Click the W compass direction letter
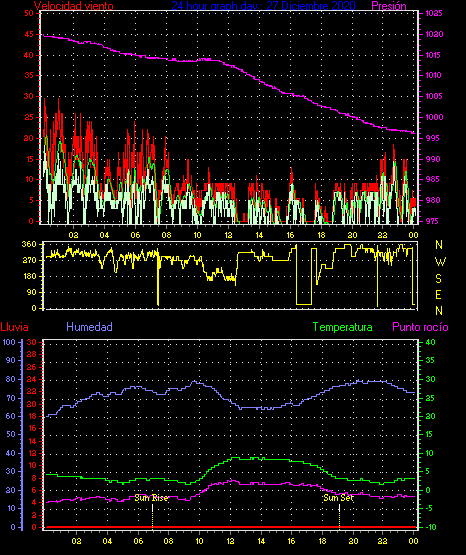The width and height of the screenshot is (466, 555). (x=440, y=262)
